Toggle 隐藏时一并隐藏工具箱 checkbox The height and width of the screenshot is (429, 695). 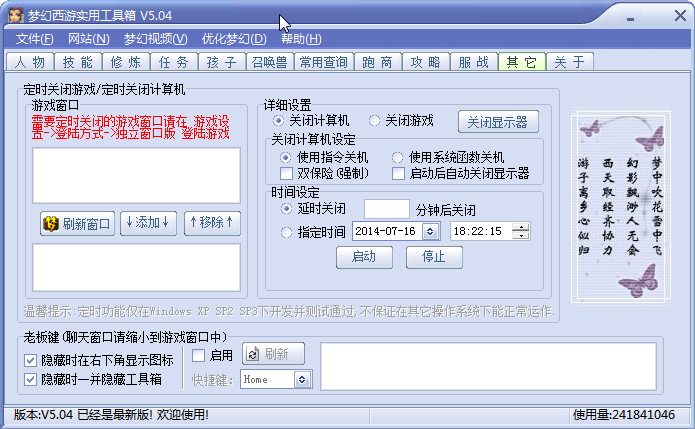pyautogui.click(x=30, y=379)
